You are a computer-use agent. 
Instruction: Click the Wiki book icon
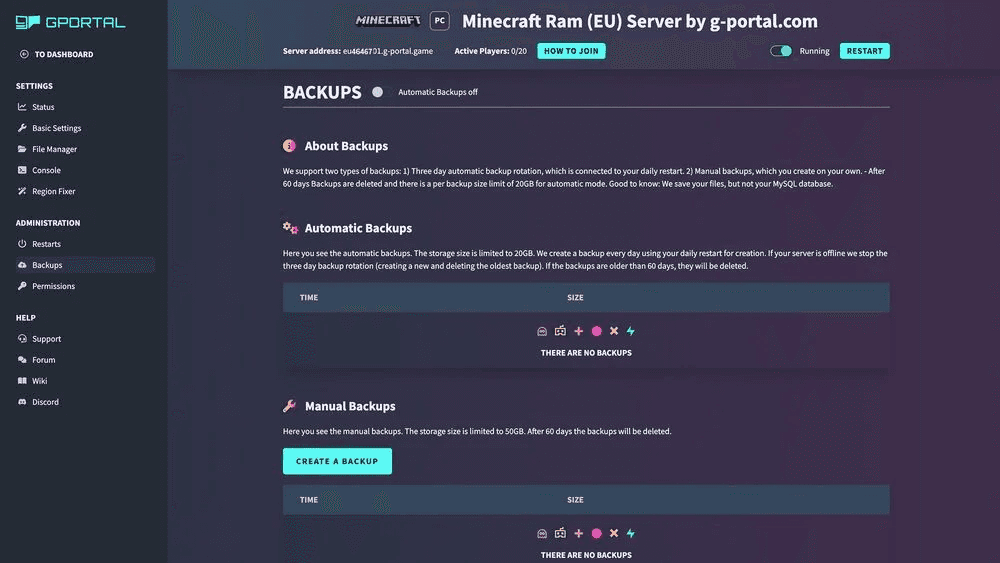point(22,381)
